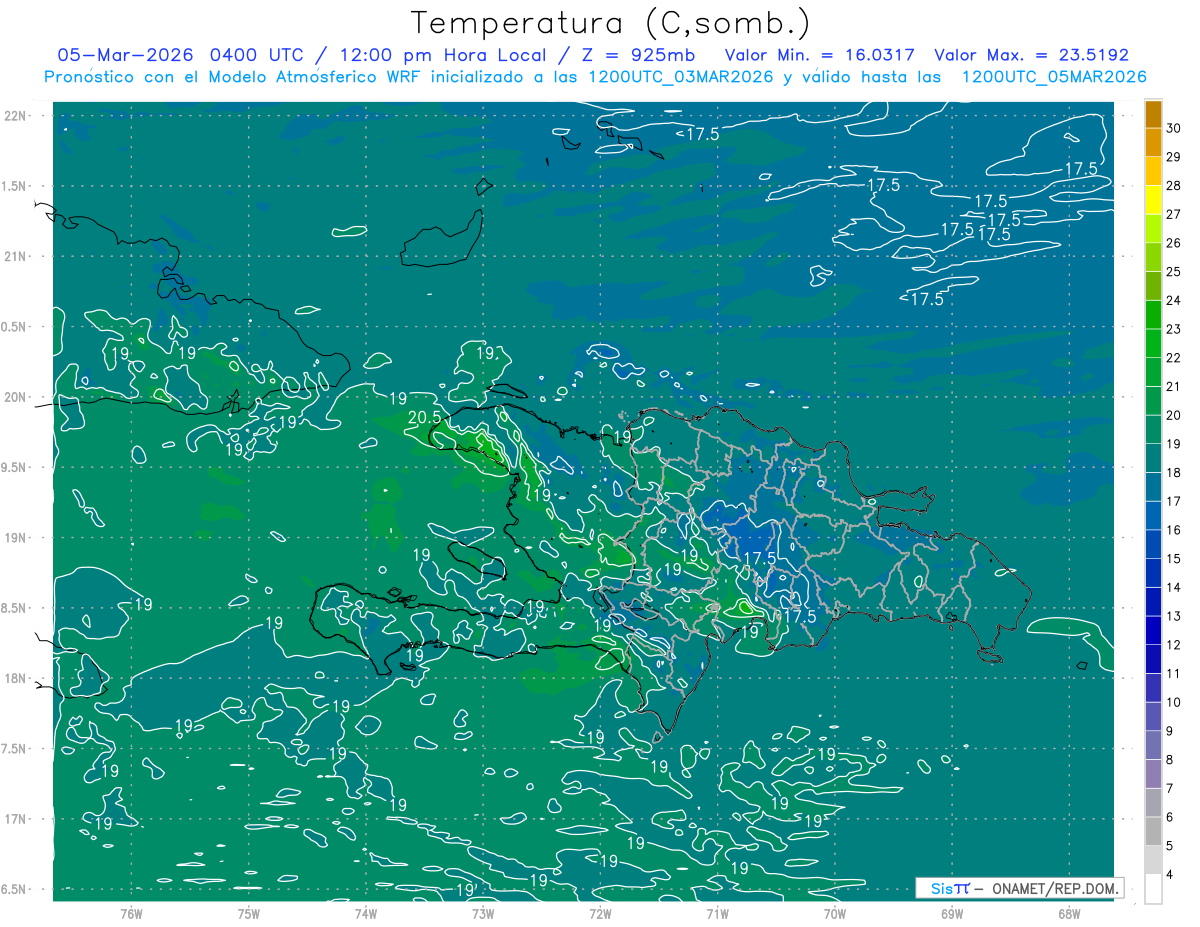The image size is (1200, 927).
Task: Click the '75W' longitude axis label
Action: pos(248,913)
